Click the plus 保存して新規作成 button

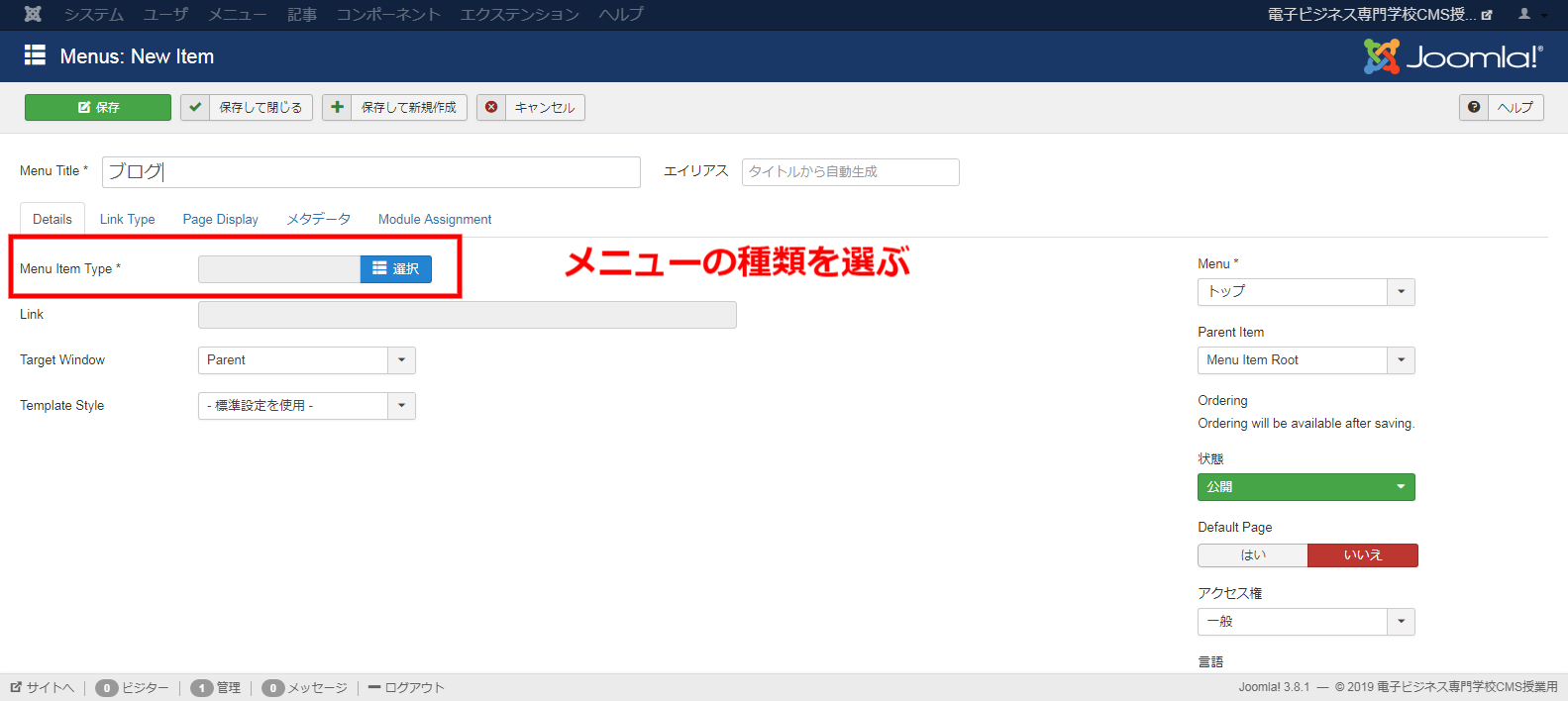tap(394, 107)
